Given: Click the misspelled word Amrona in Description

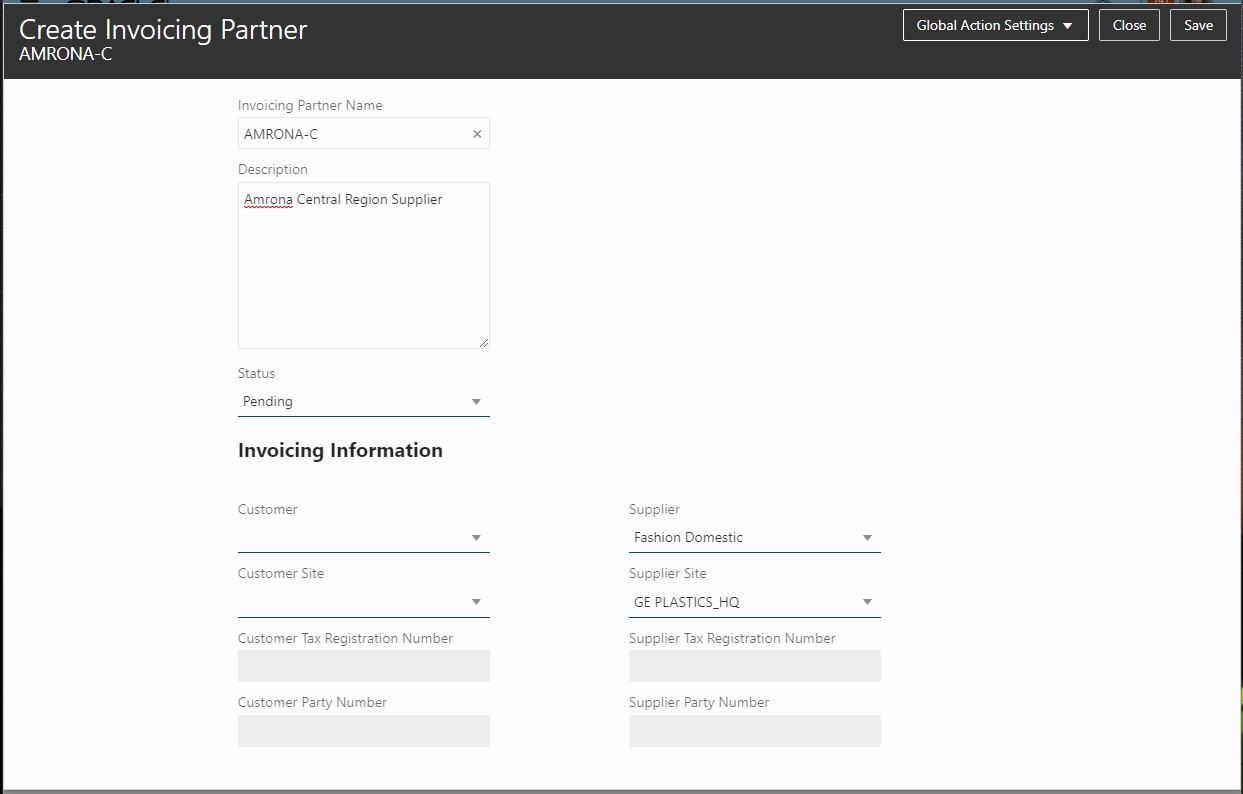Looking at the screenshot, I should pos(268,200).
